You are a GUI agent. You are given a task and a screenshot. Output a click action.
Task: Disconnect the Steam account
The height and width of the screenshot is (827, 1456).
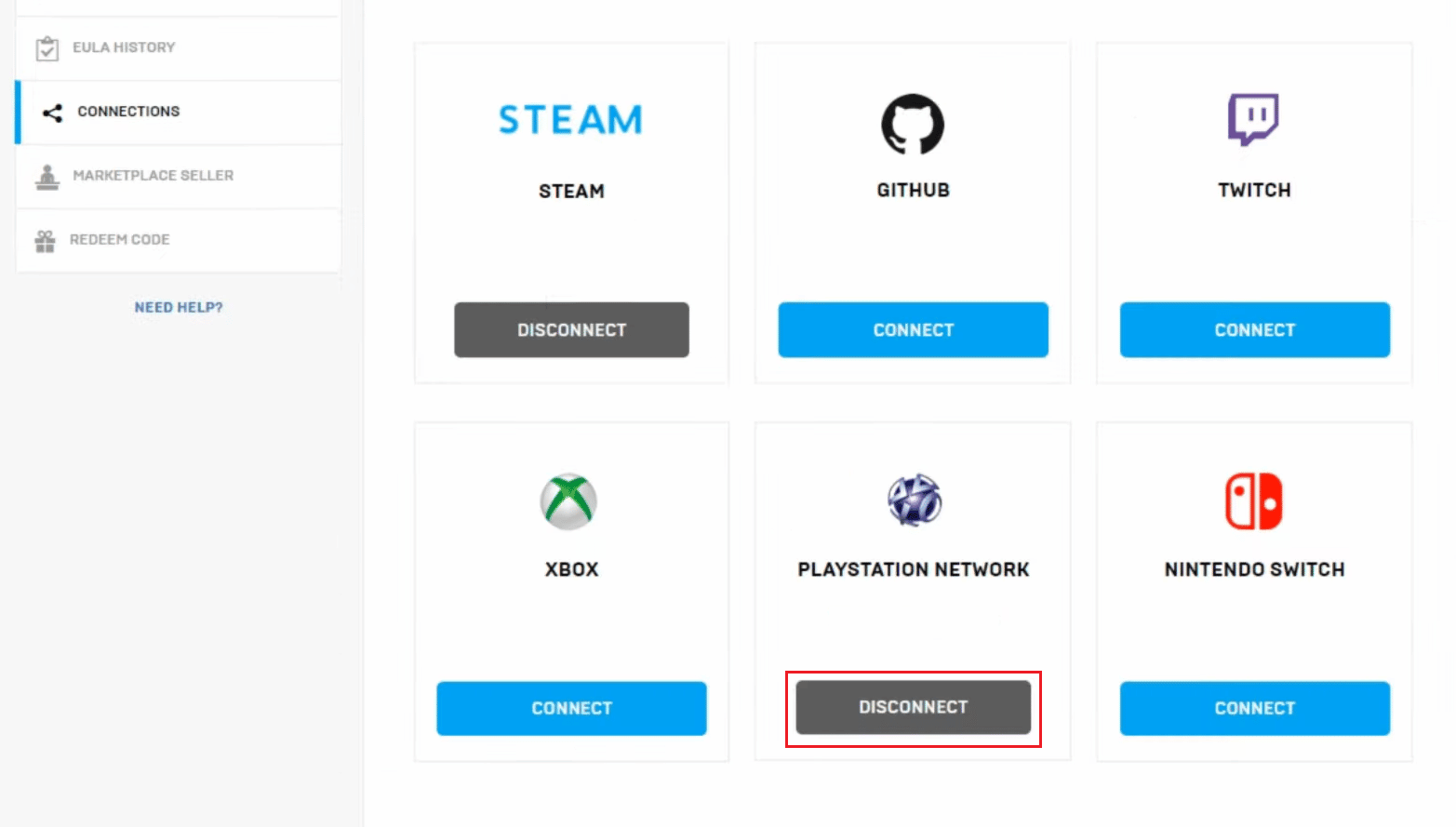click(570, 329)
